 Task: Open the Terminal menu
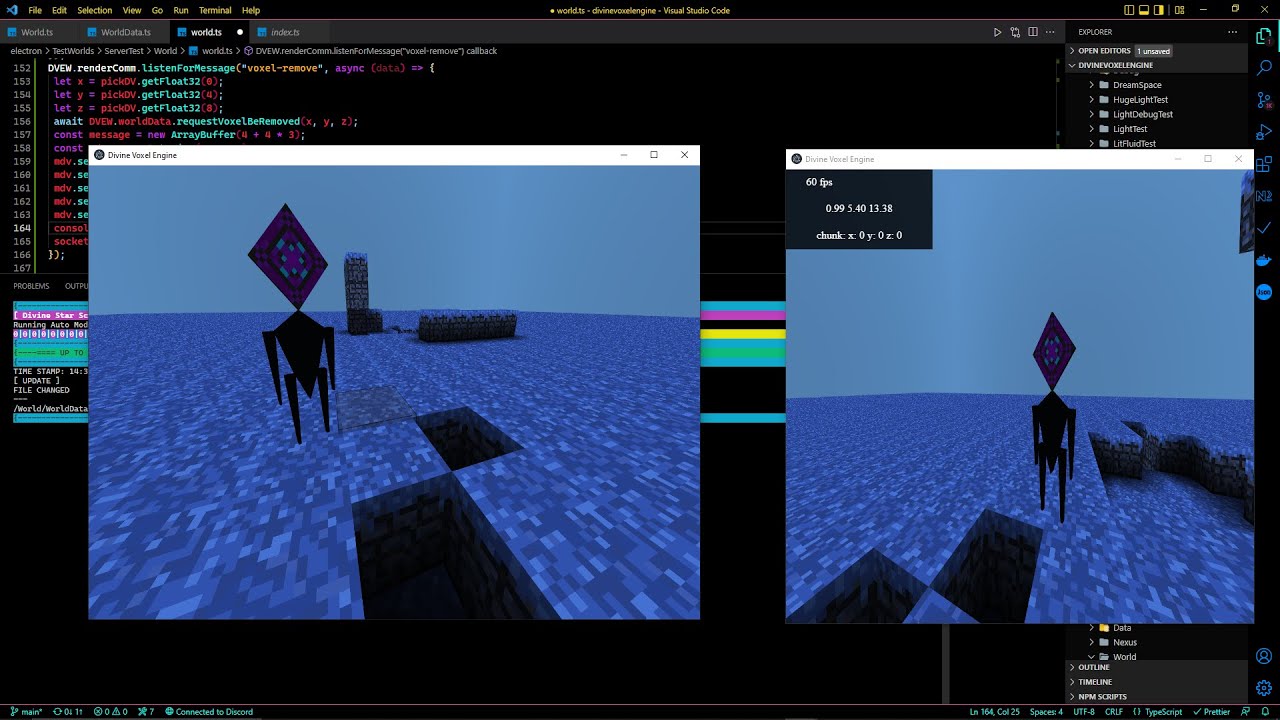click(x=215, y=10)
